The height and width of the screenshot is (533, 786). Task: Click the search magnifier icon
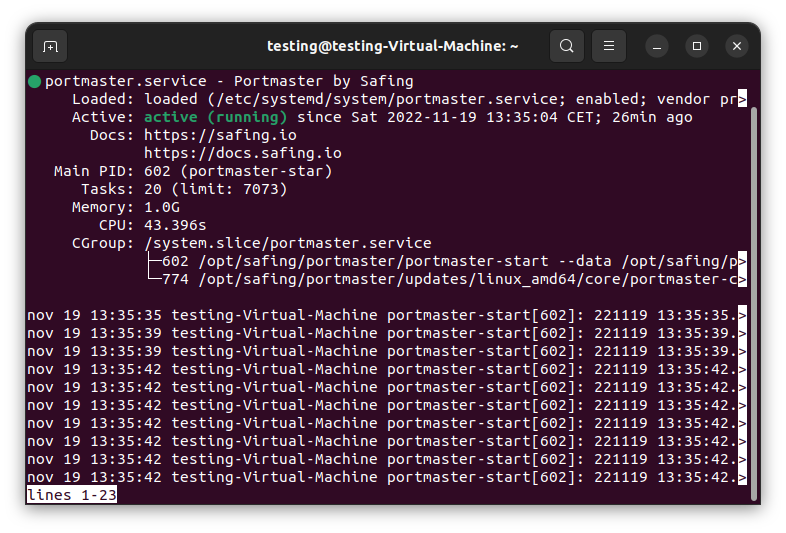coord(567,46)
